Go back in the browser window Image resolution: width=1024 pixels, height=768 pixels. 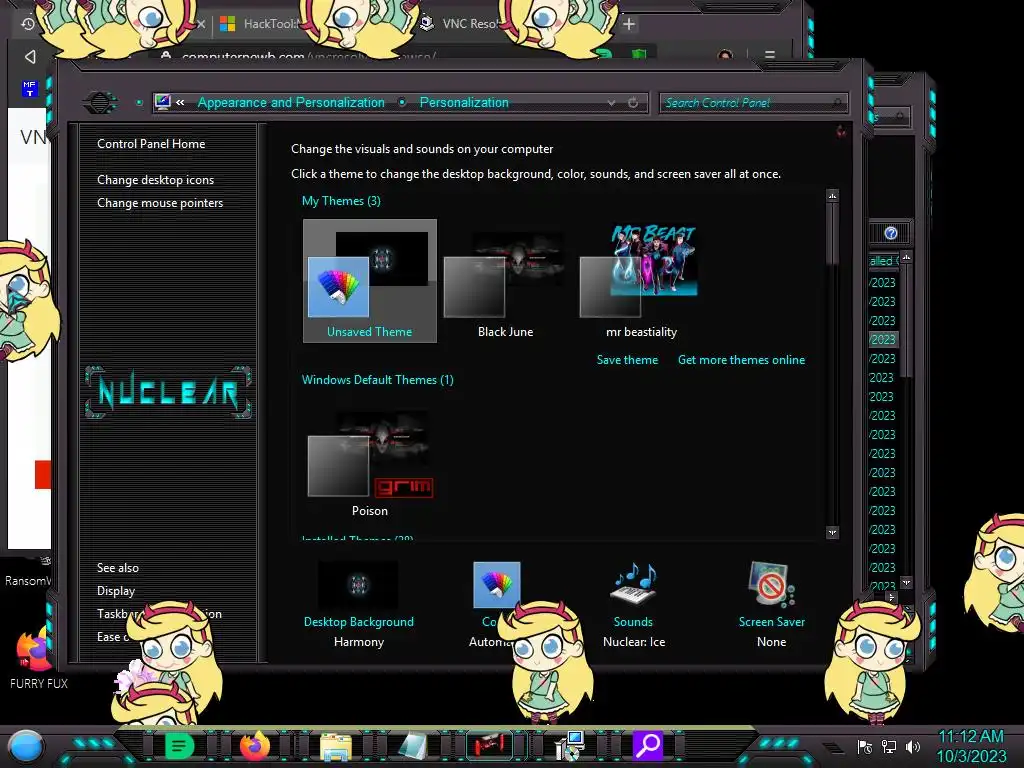click(30, 57)
